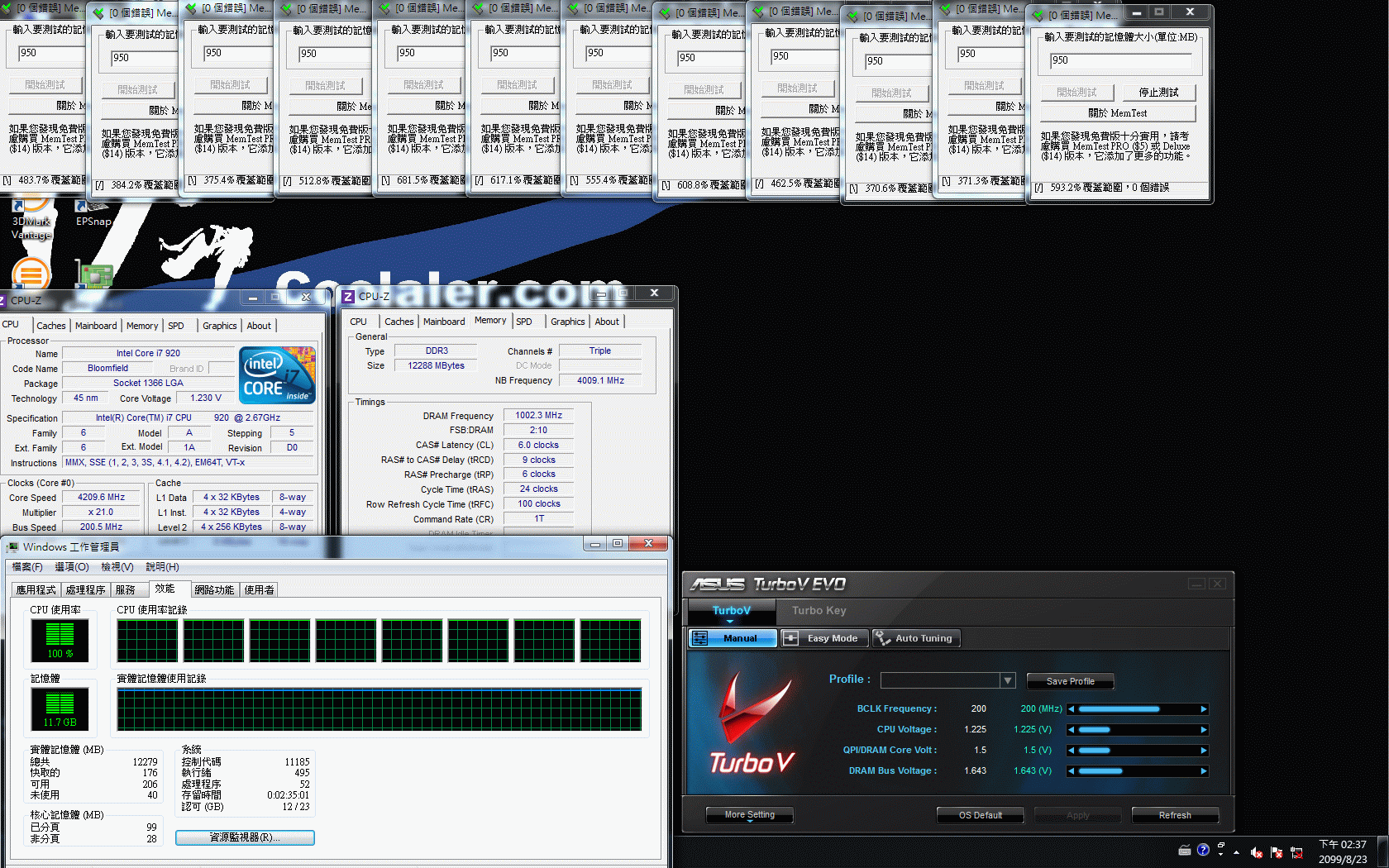Click DRAM Bus Voltage increase arrow

point(1204,771)
